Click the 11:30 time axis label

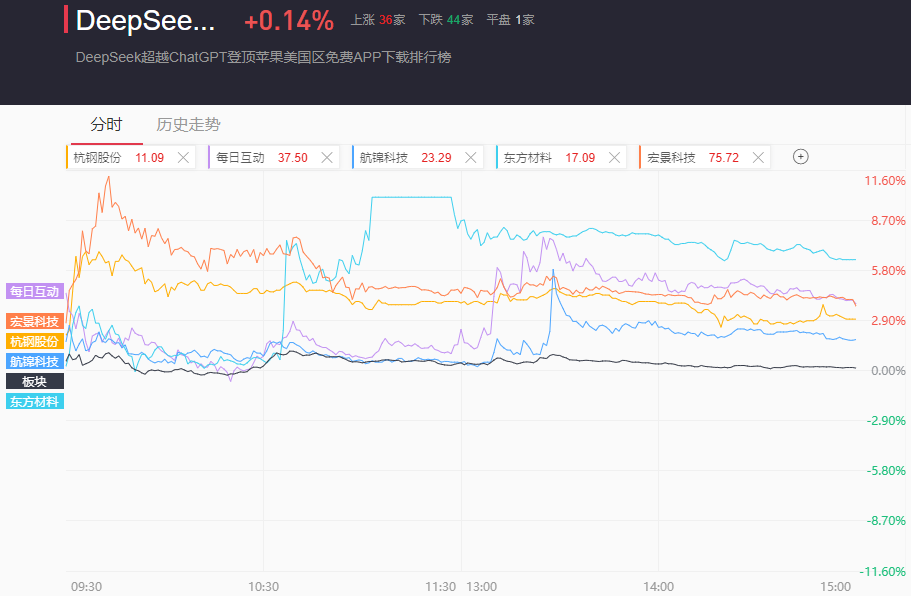tap(440, 587)
